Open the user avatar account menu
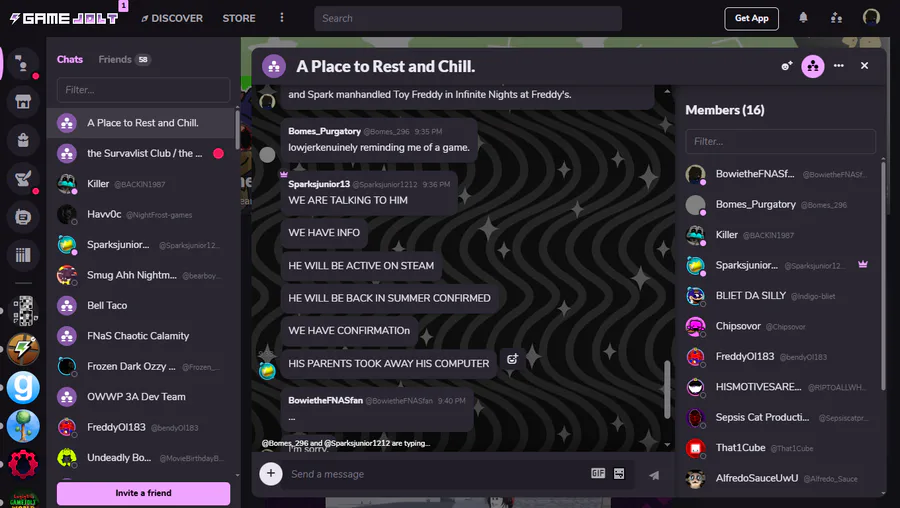The image size is (900, 508). tap(871, 17)
